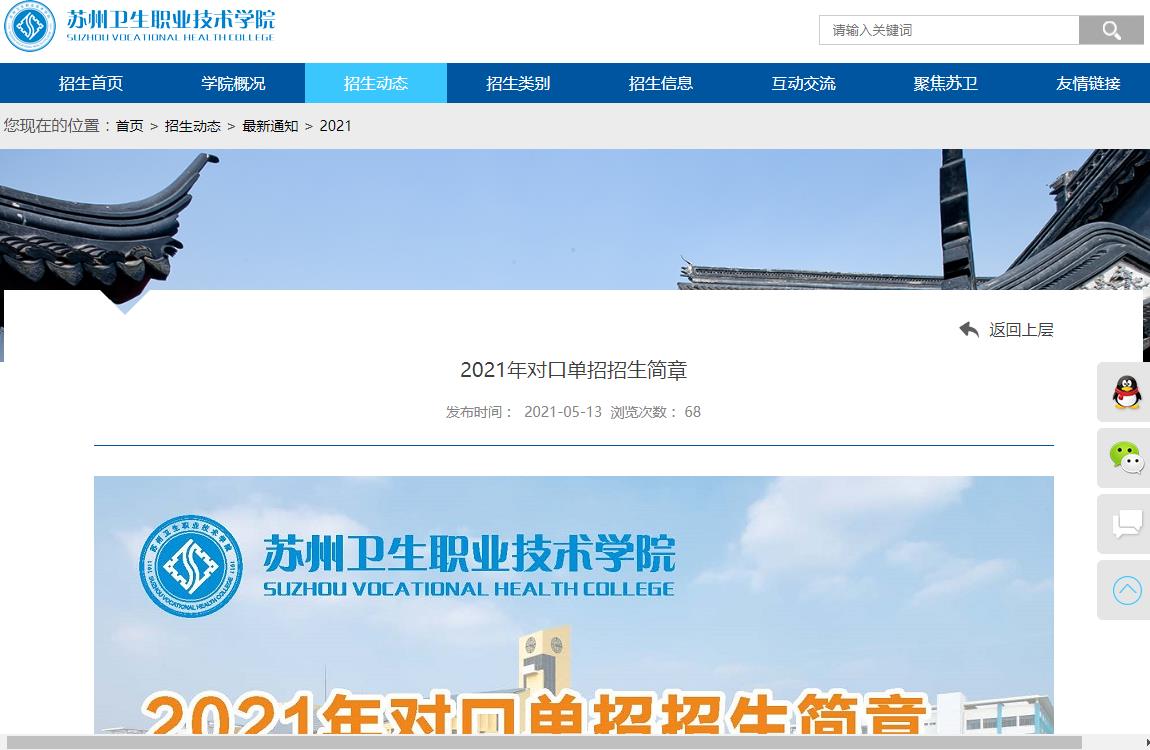Screen dimensions: 1150x750
Task: Click the 2021年对口单招招生简章 poster image
Action: (x=574, y=605)
